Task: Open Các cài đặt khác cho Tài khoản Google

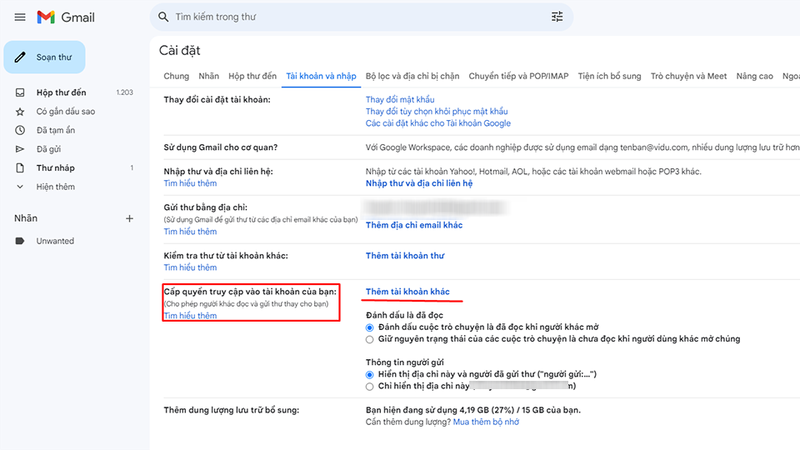Action: [438, 123]
